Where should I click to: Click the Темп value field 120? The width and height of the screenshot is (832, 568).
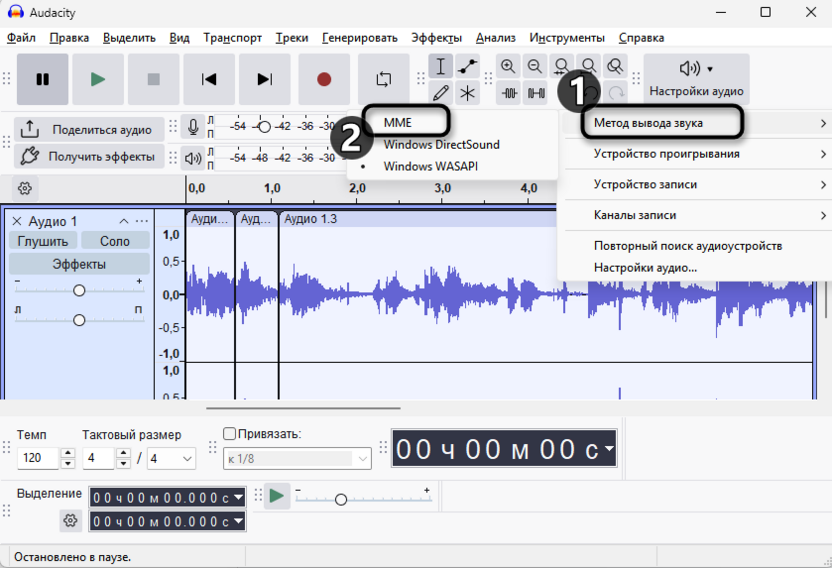38,458
